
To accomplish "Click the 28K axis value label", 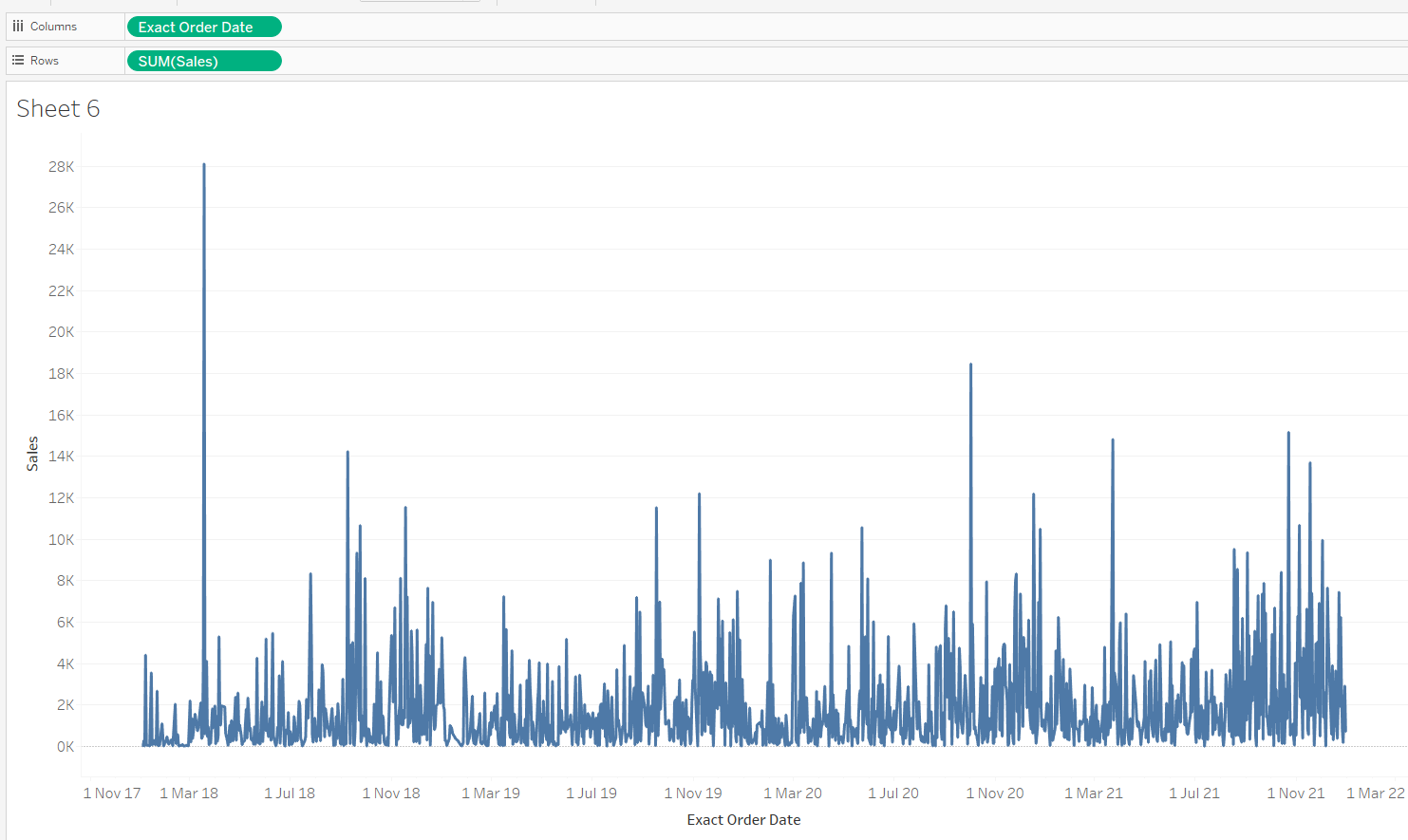I will coord(62,167).
